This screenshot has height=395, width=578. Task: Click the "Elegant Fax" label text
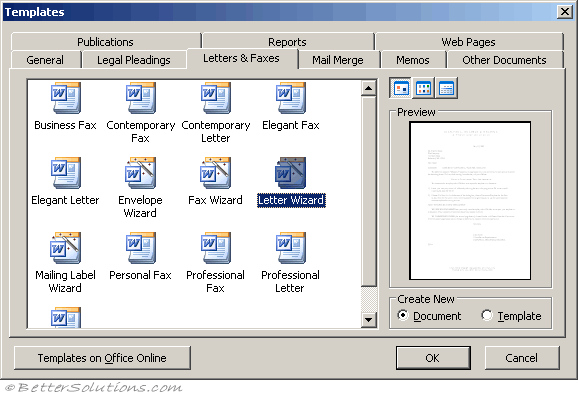point(291,125)
